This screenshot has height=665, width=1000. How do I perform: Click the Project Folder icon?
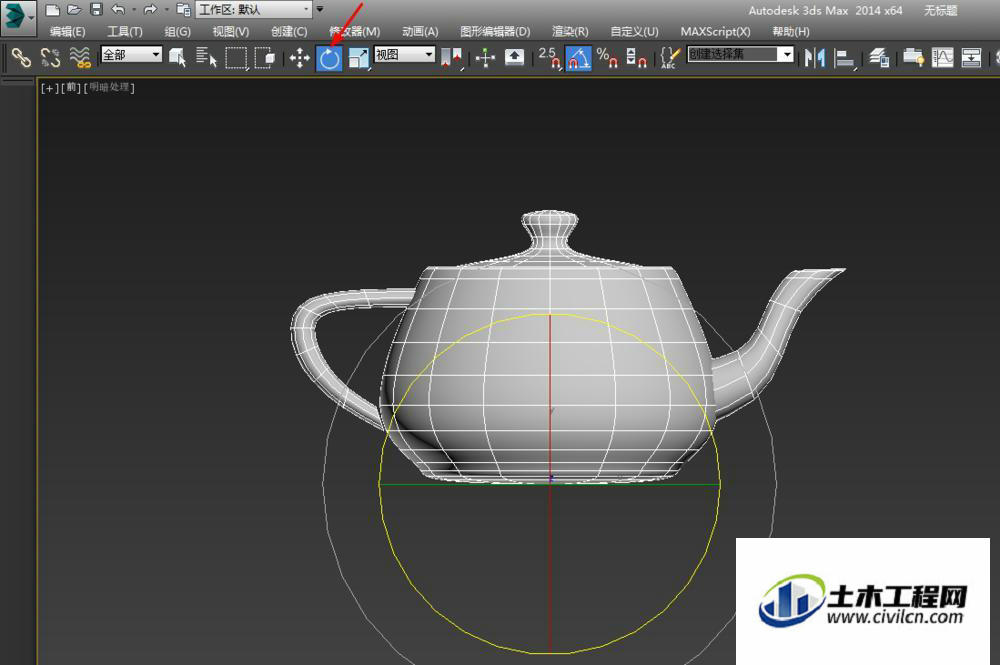point(184,10)
